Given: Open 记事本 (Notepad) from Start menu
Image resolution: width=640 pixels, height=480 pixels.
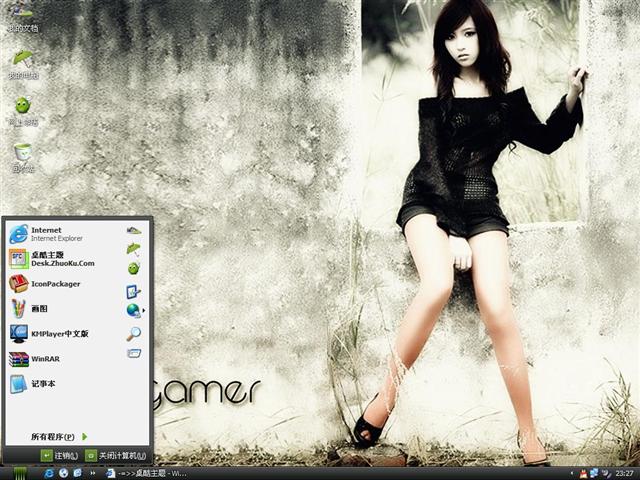Looking at the screenshot, I should pos(40,384).
